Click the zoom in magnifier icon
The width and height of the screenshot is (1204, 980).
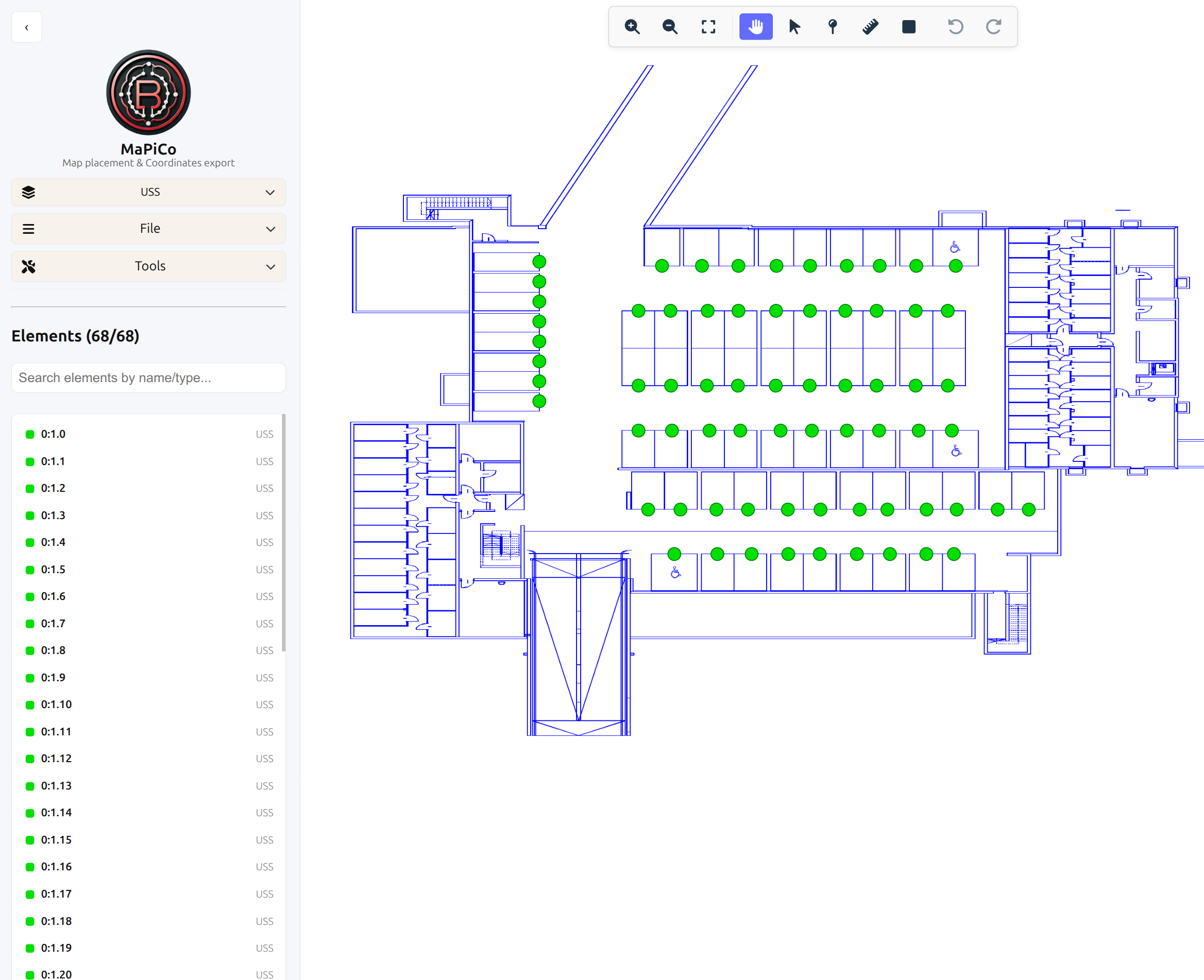pos(632,27)
